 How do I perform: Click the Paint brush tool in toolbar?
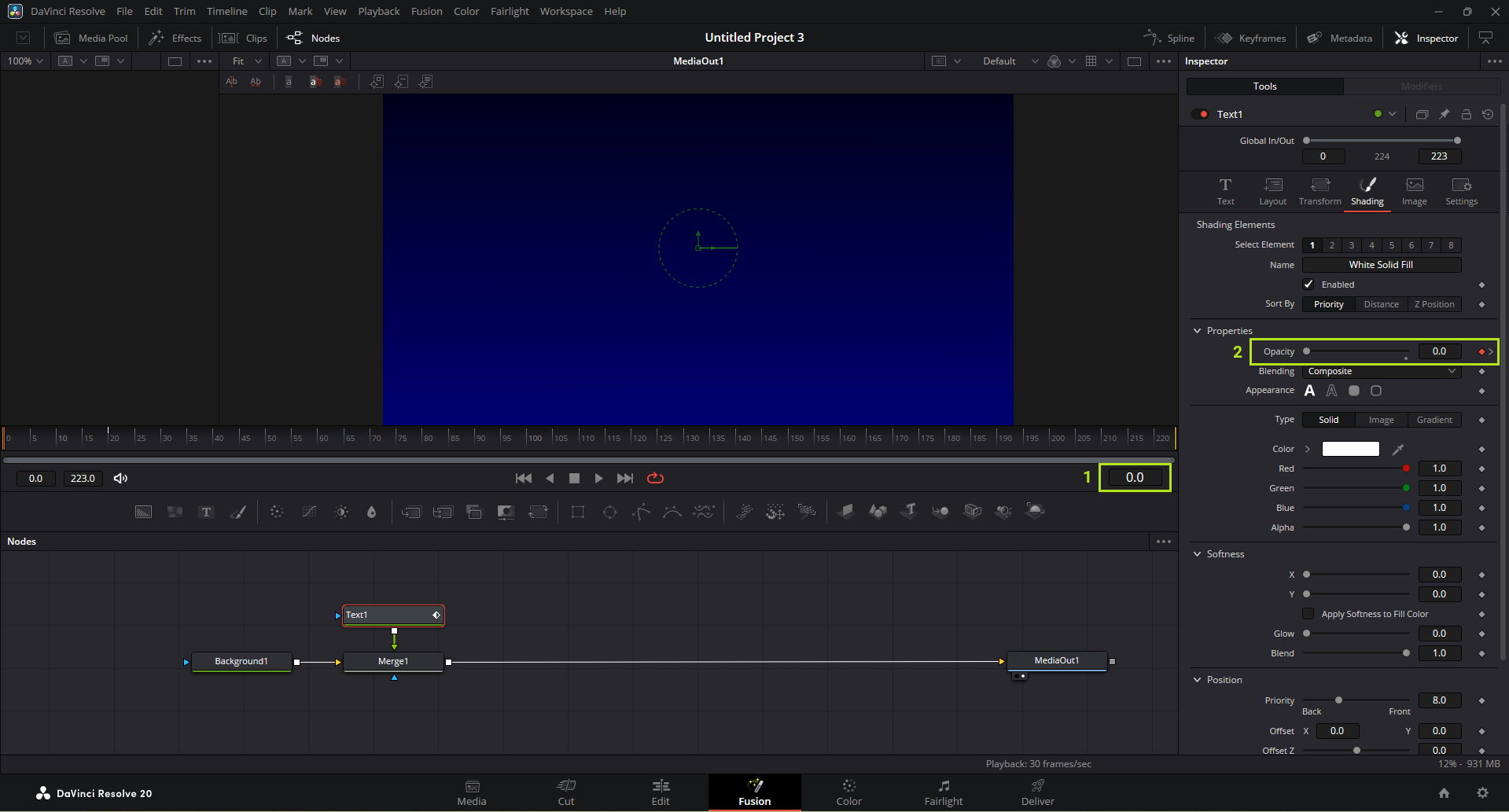pyautogui.click(x=237, y=512)
